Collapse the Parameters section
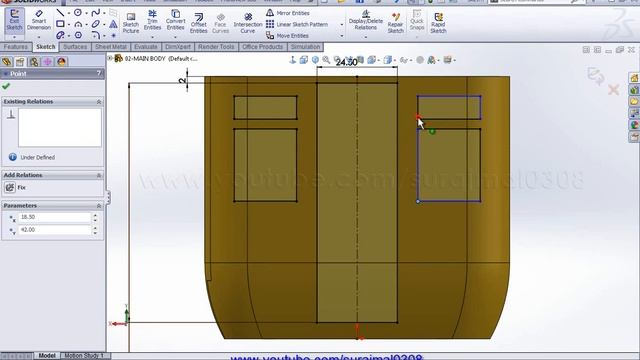This screenshot has height=360, width=640. [x=99, y=206]
